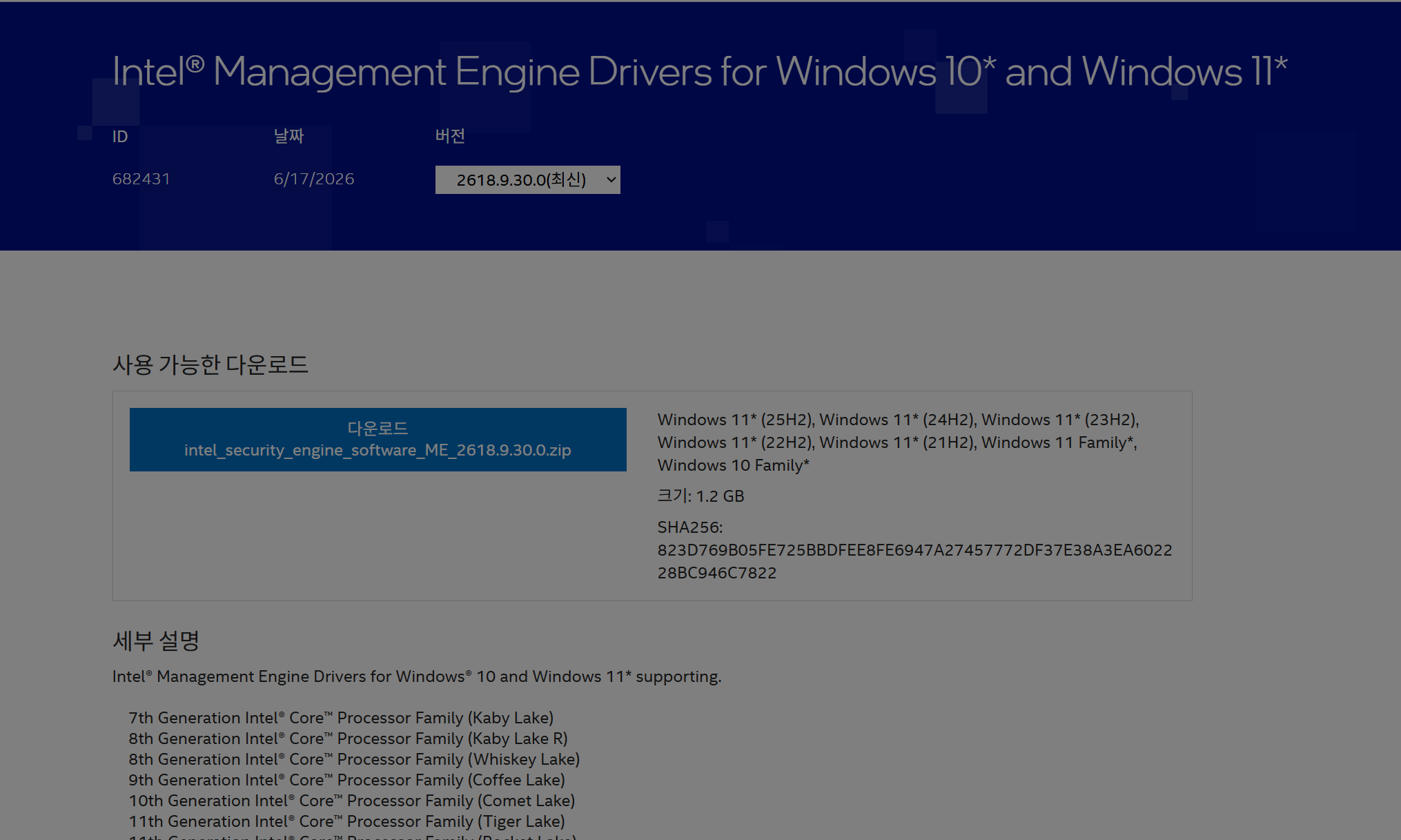Click the 사용 가능한 다운로드 heading
The image size is (1401, 840).
pos(210,364)
